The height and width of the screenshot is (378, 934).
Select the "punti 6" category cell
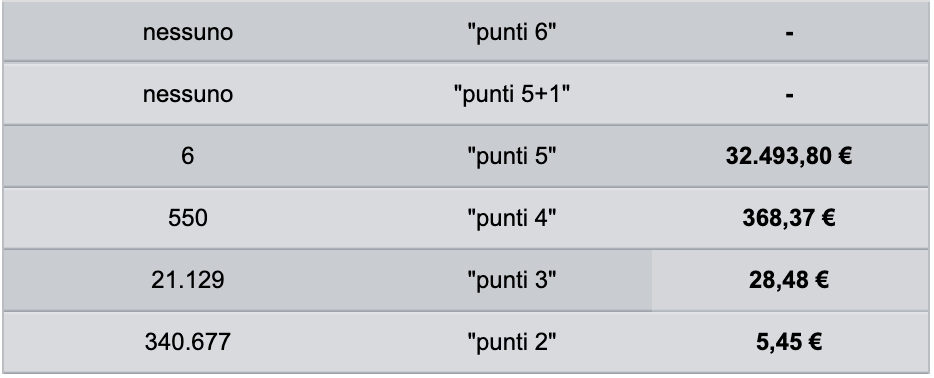[x=512, y=32]
